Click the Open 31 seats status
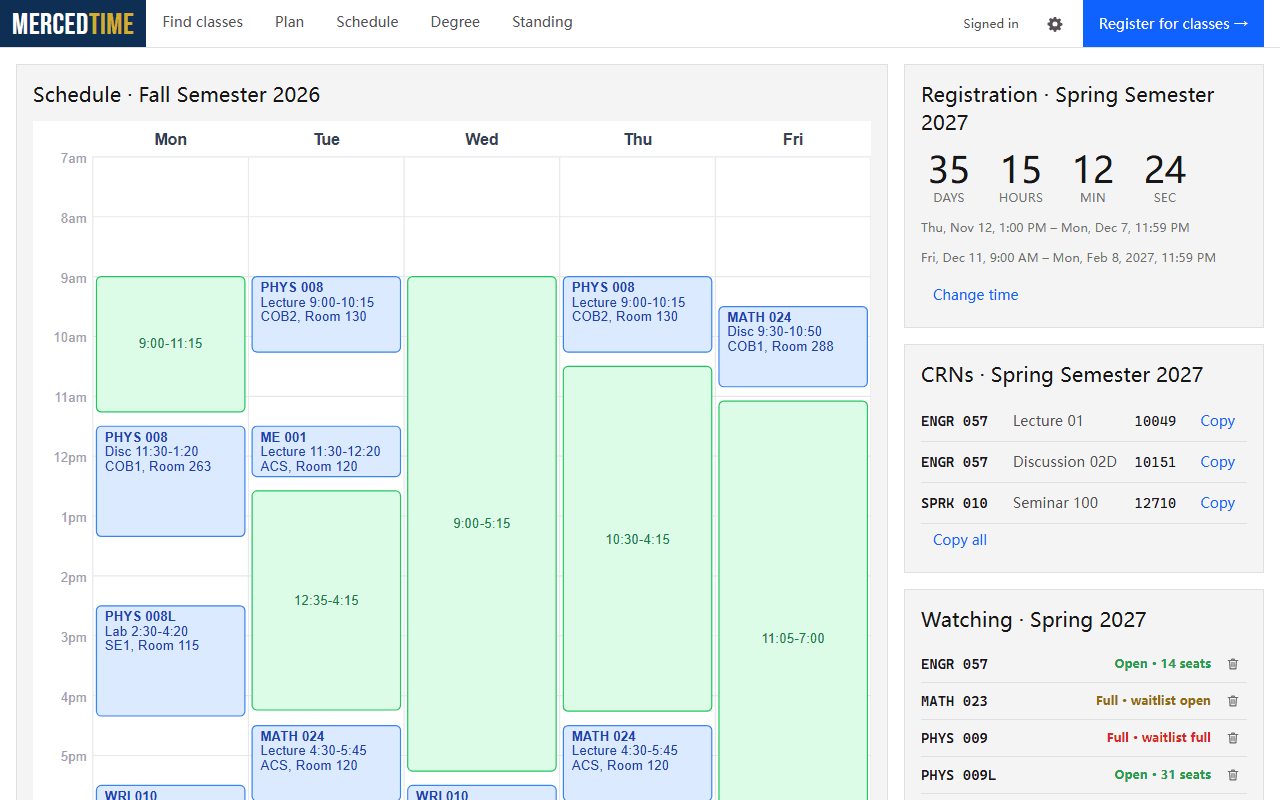Image resolution: width=1280 pixels, height=800 pixels. 1162,775
